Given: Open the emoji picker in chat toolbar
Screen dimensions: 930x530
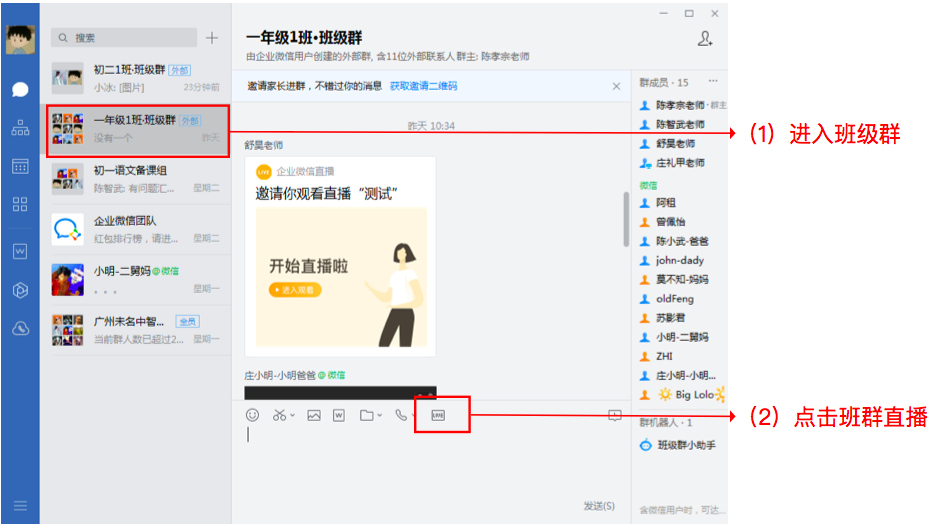Looking at the screenshot, I should [x=252, y=415].
